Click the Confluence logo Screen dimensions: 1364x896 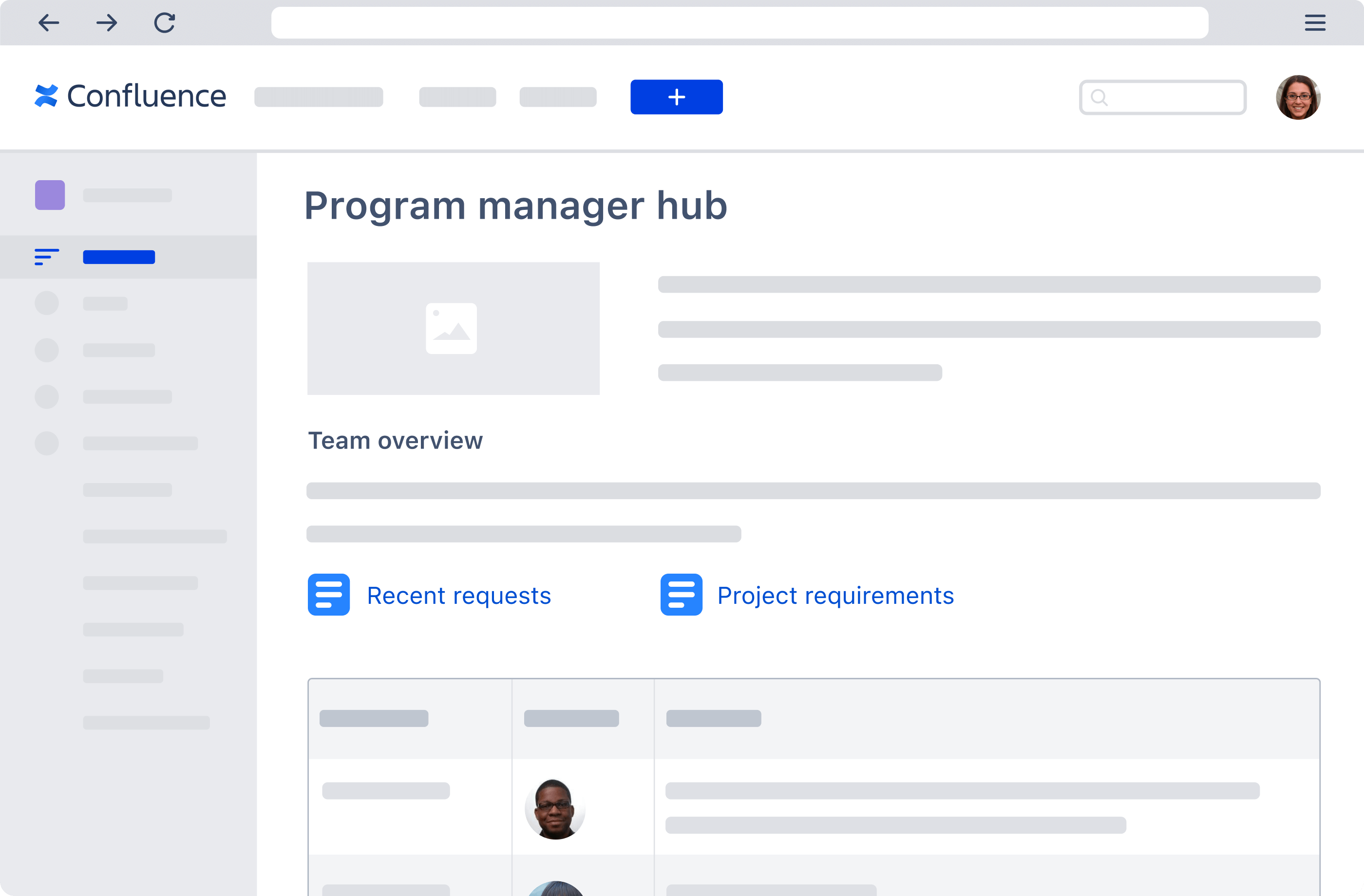(130, 95)
